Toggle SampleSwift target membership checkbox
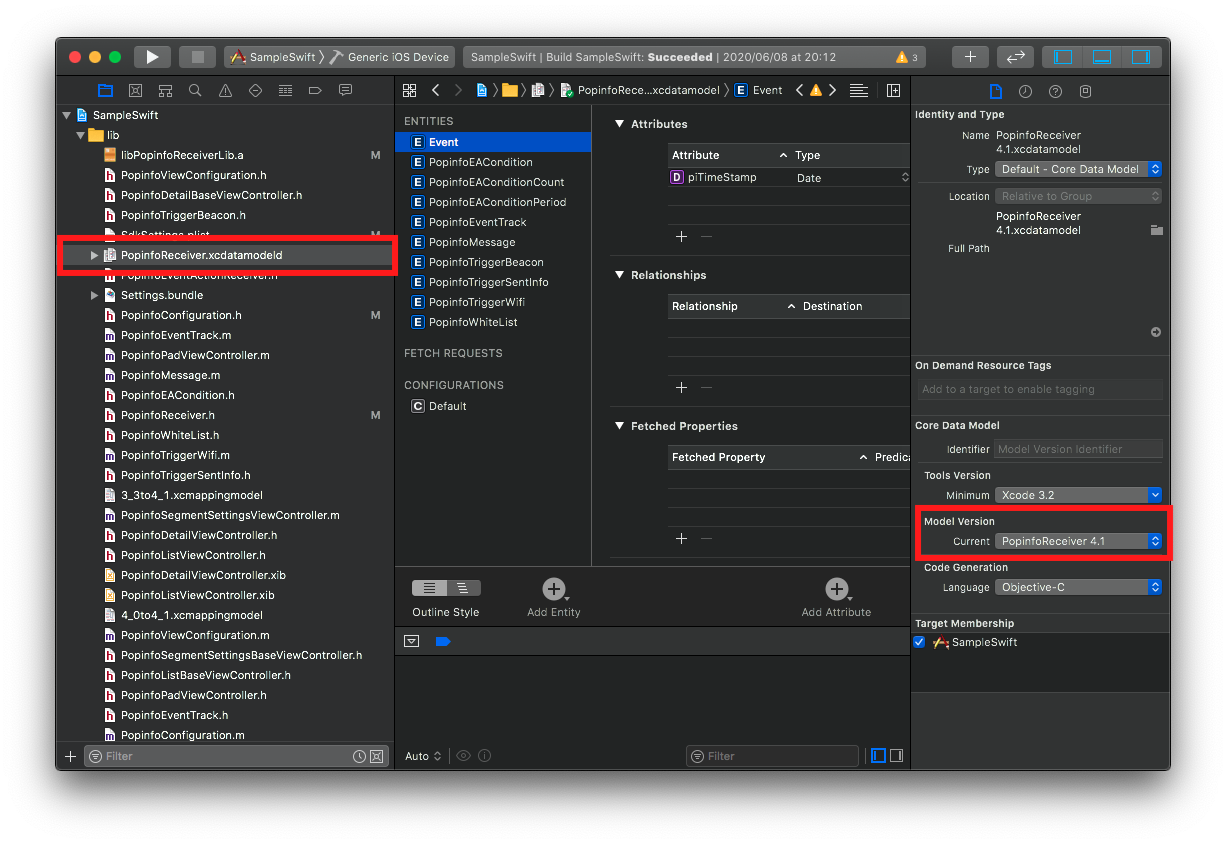1226x844 pixels. [x=919, y=642]
